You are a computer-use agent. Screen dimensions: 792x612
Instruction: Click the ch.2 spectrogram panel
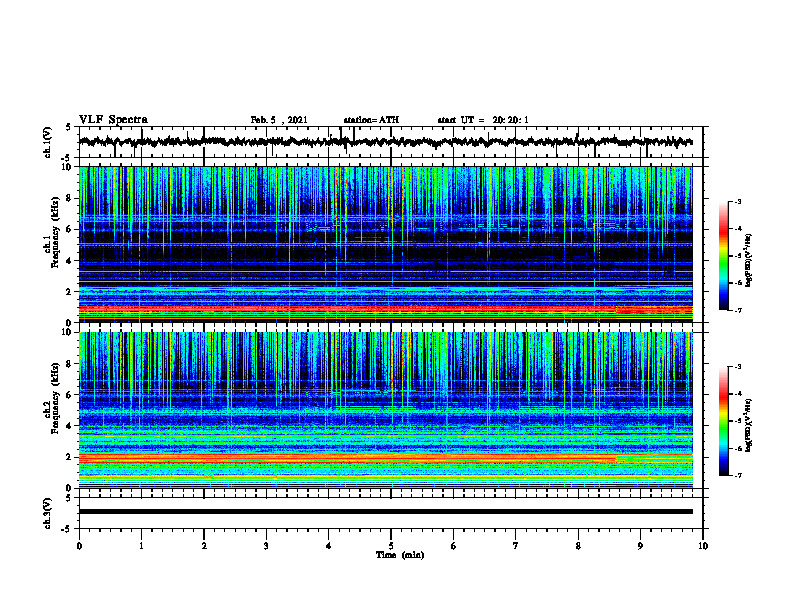pyautogui.click(x=385, y=410)
